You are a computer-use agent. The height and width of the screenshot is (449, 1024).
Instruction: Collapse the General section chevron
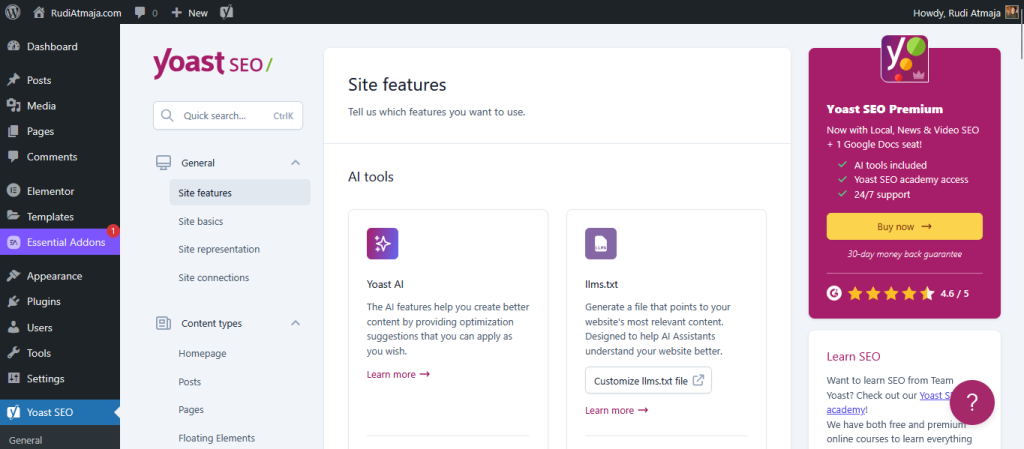coord(295,163)
